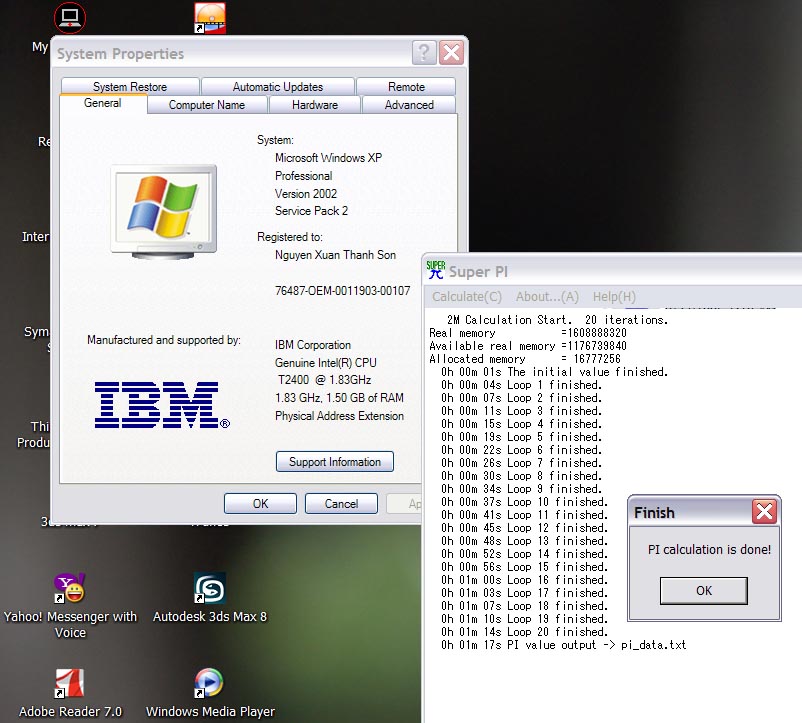The width and height of the screenshot is (802, 723).
Task: Launch Windows Media Player shortcut
Action: [x=210, y=683]
